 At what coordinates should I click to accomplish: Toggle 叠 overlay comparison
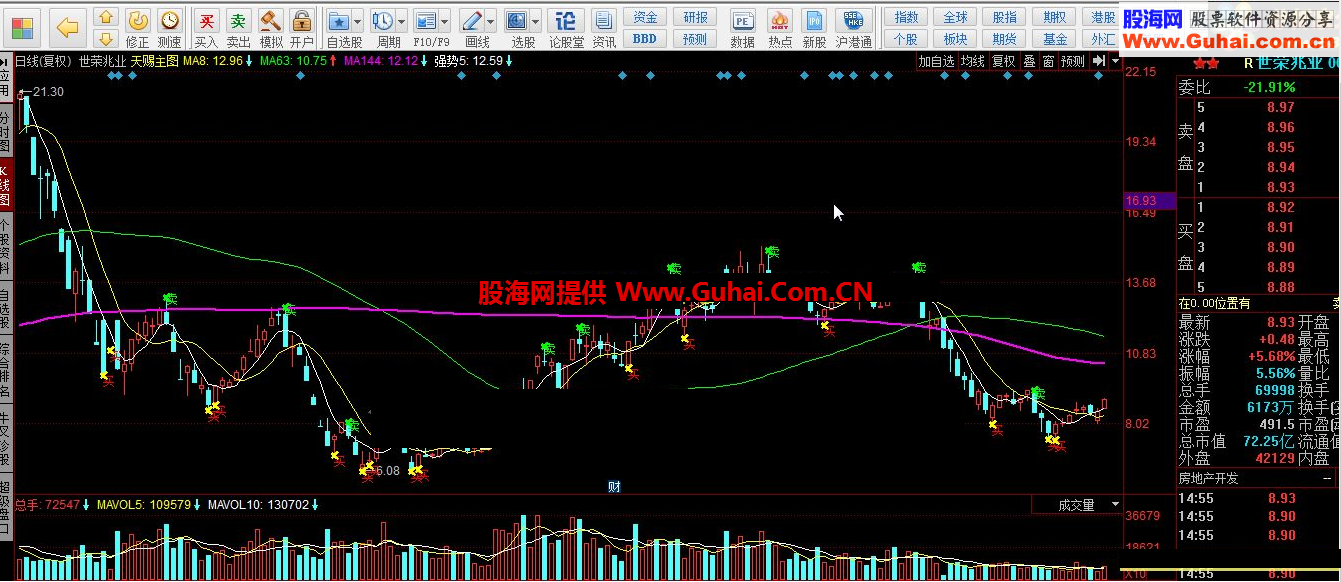click(x=1029, y=61)
